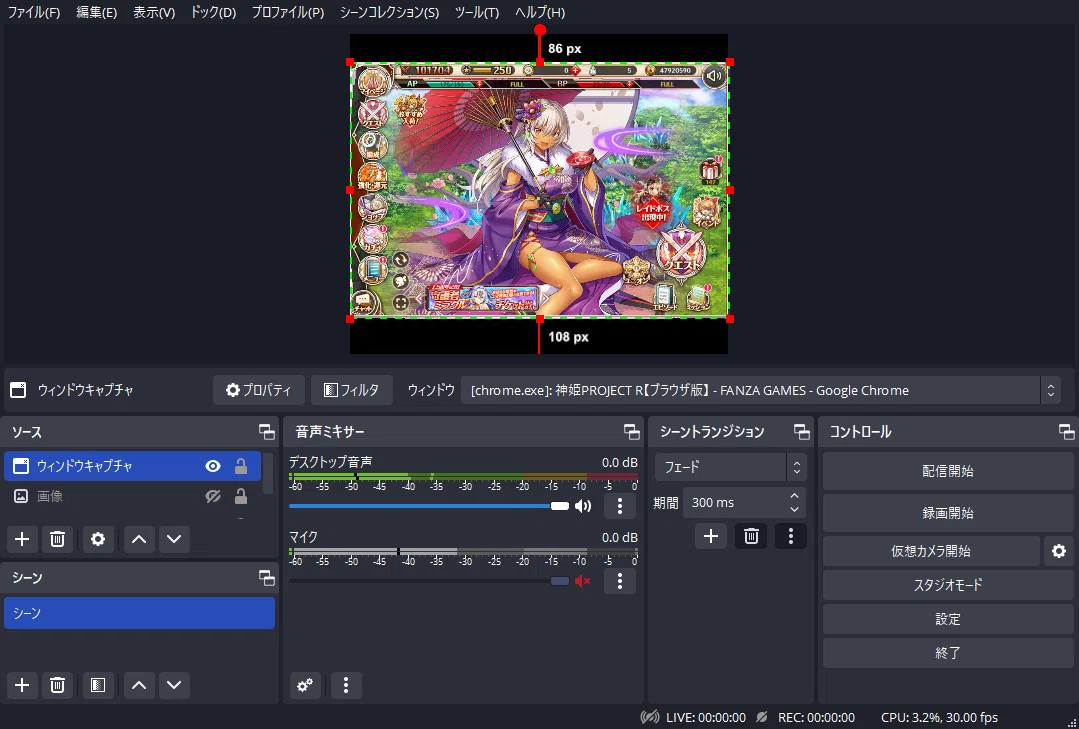1079x729 pixels.
Task: Click 配信開始 button
Action: pyautogui.click(x=948, y=472)
